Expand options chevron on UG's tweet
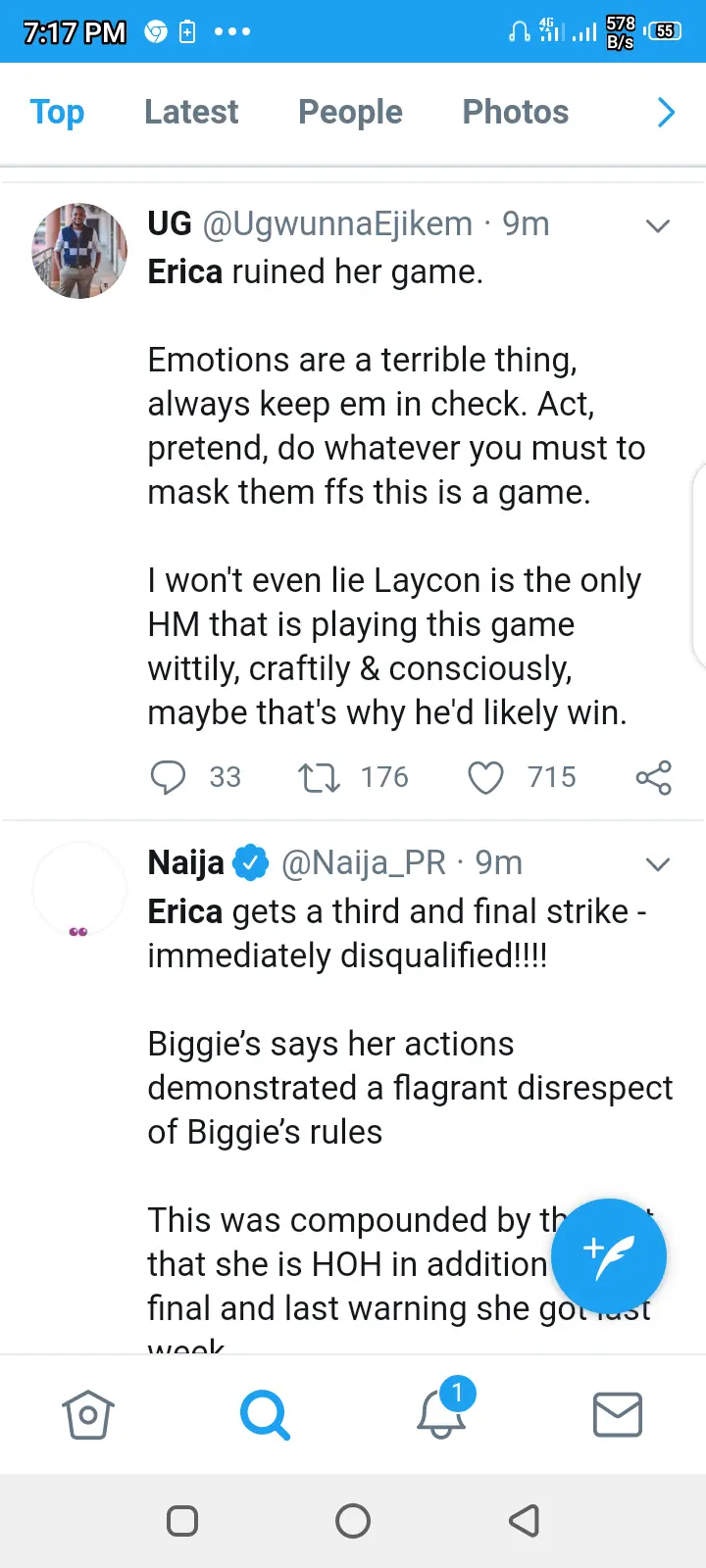The width and height of the screenshot is (706, 1568). pyautogui.click(x=658, y=225)
